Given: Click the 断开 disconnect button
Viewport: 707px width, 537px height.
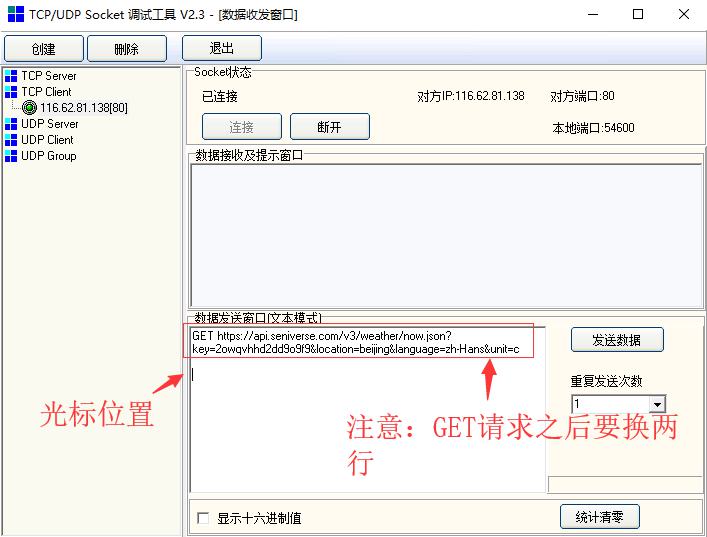Looking at the screenshot, I should [x=330, y=127].
